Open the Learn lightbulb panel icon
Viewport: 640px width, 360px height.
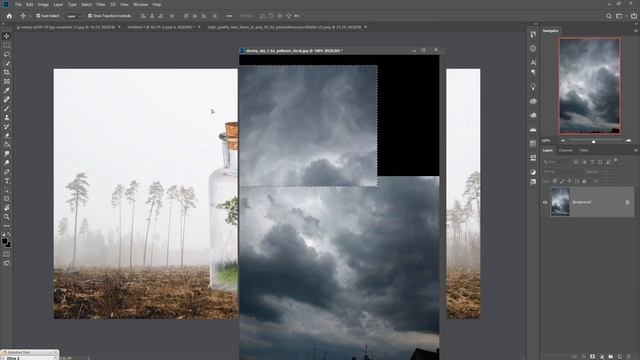click(x=533, y=87)
